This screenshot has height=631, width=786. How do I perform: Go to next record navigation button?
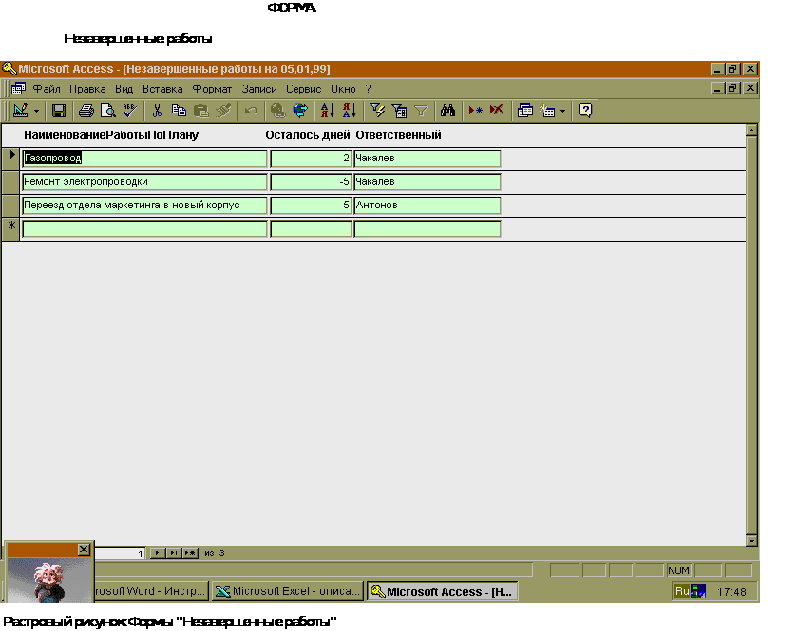pyautogui.click(x=157, y=552)
